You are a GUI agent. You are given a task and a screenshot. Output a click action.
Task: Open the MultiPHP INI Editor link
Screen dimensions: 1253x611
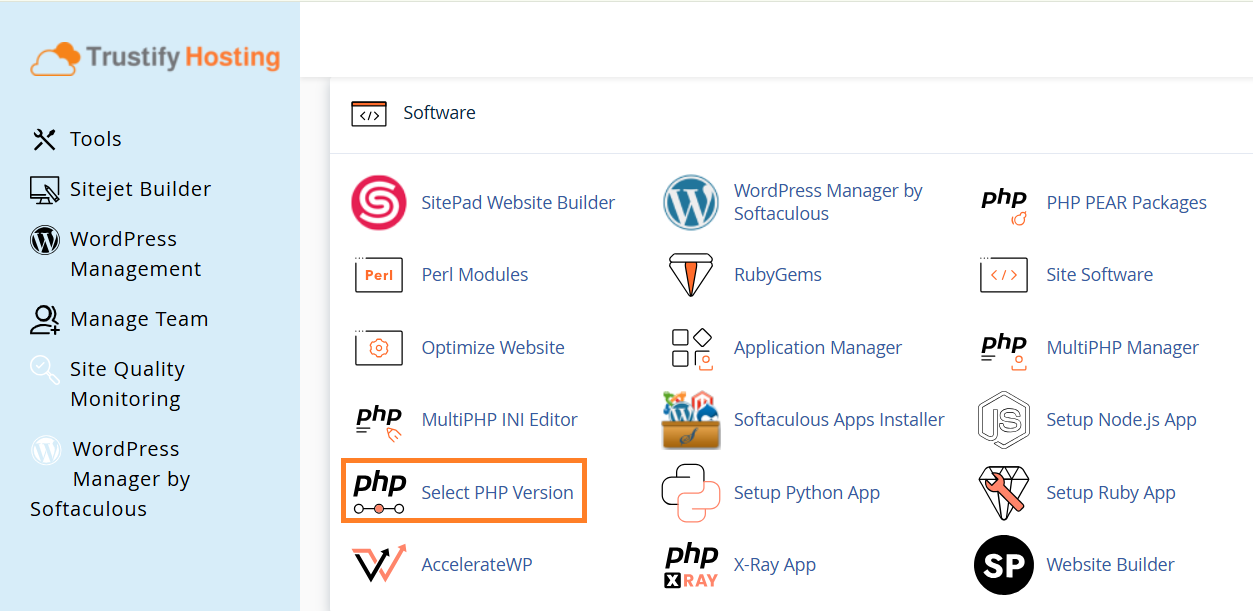tap(500, 420)
